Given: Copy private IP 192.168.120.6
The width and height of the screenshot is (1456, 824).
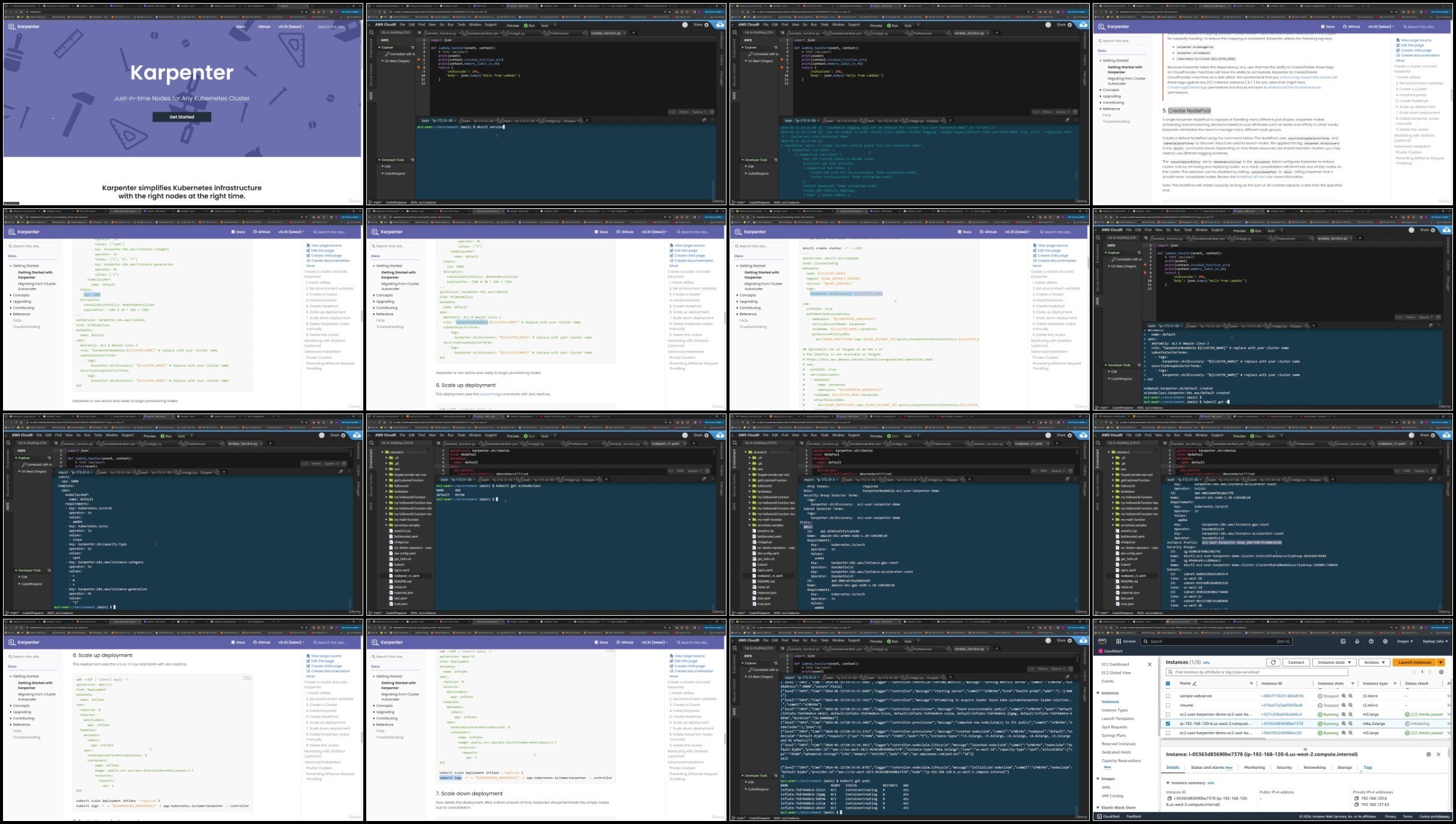Looking at the screenshot, I should pyautogui.click(x=1356, y=798).
